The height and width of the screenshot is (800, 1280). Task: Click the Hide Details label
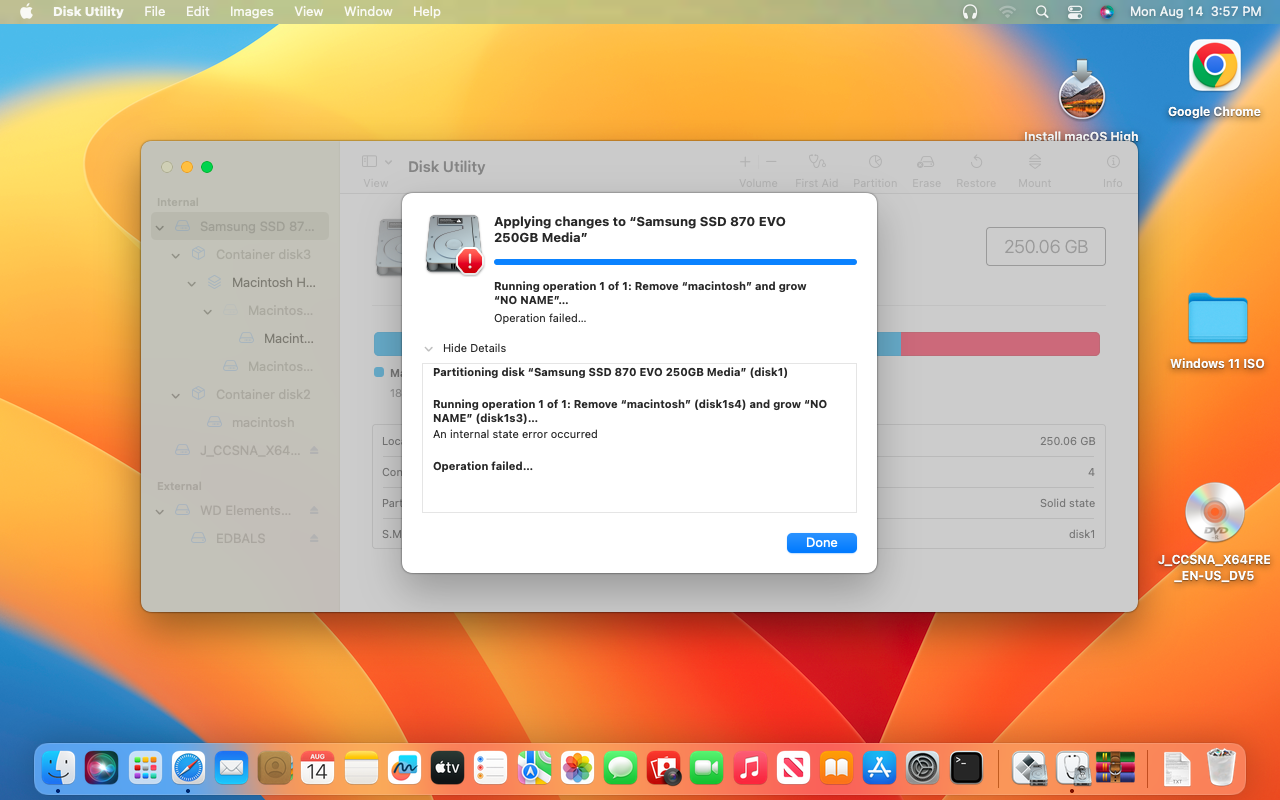(474, 348)
